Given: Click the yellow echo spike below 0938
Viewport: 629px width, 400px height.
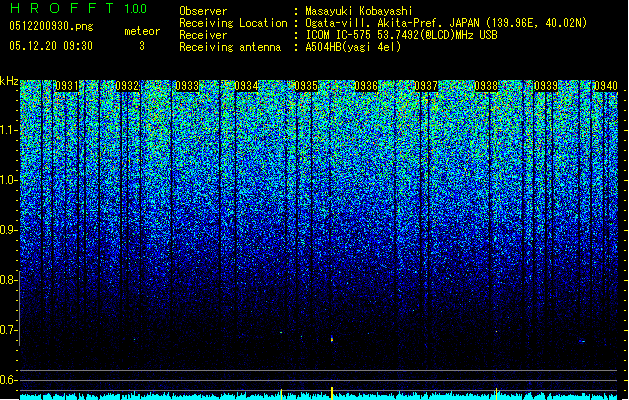Looking at the screenshot, I should 496,393.
